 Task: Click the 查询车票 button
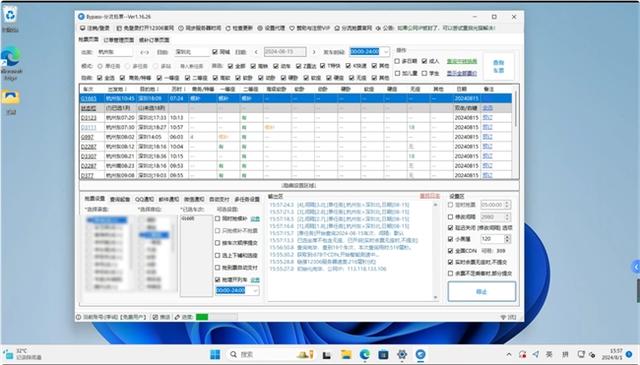coord(498,66)
